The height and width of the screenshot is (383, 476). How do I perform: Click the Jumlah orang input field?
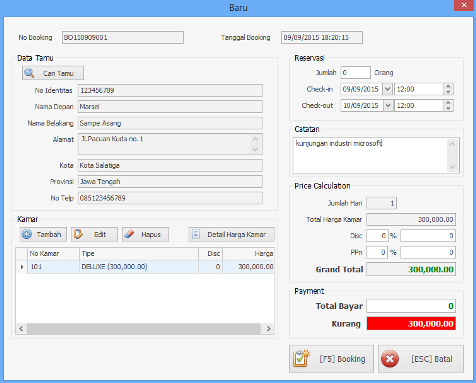tap(355, 72)
